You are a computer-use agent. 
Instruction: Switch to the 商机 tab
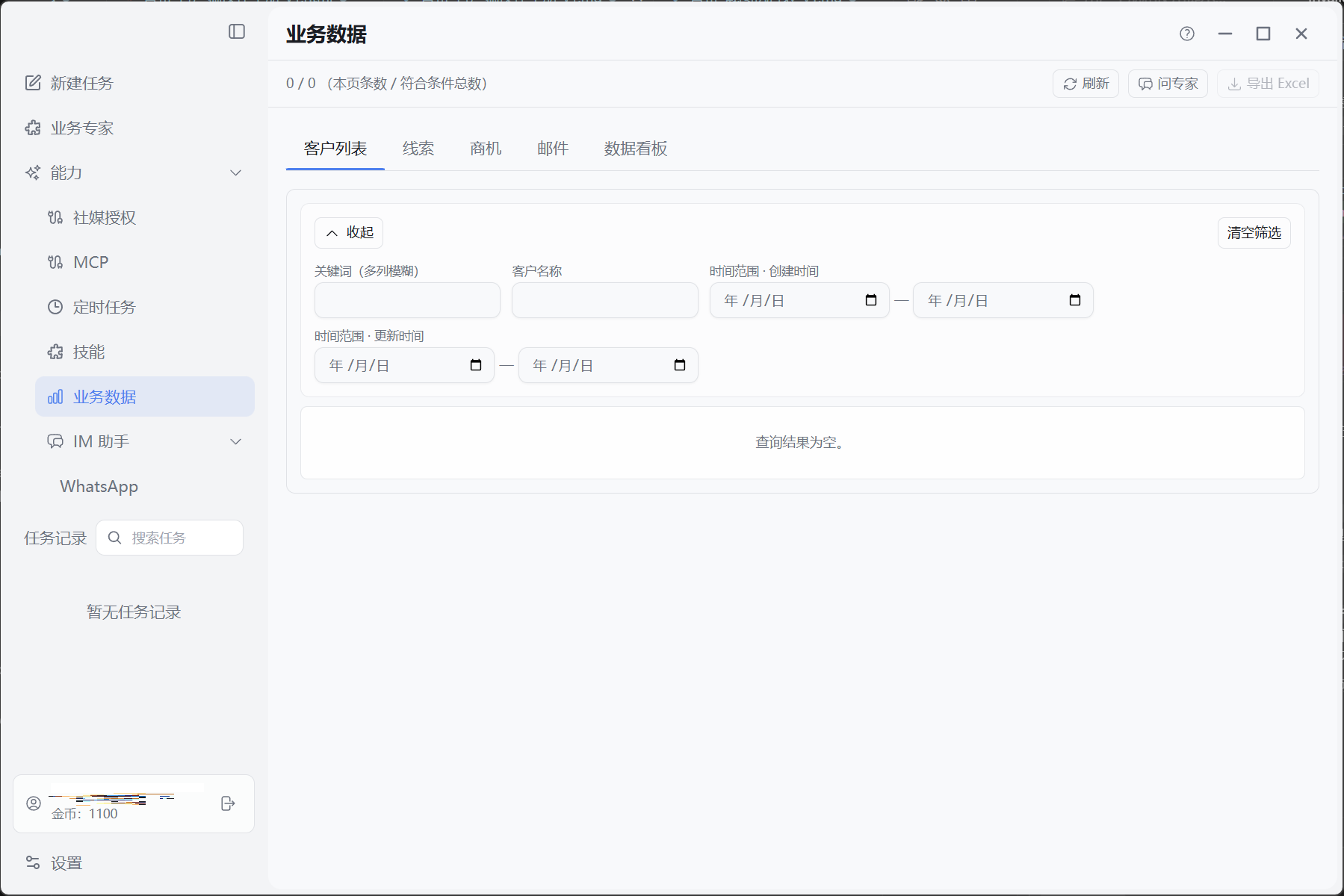486,149
